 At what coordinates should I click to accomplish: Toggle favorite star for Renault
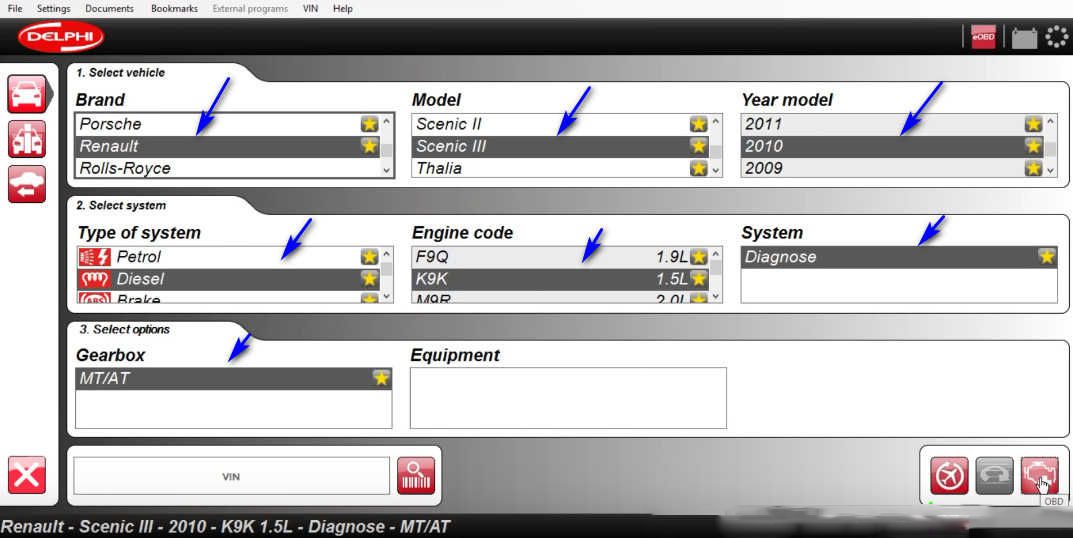click(x=370, y=146)
